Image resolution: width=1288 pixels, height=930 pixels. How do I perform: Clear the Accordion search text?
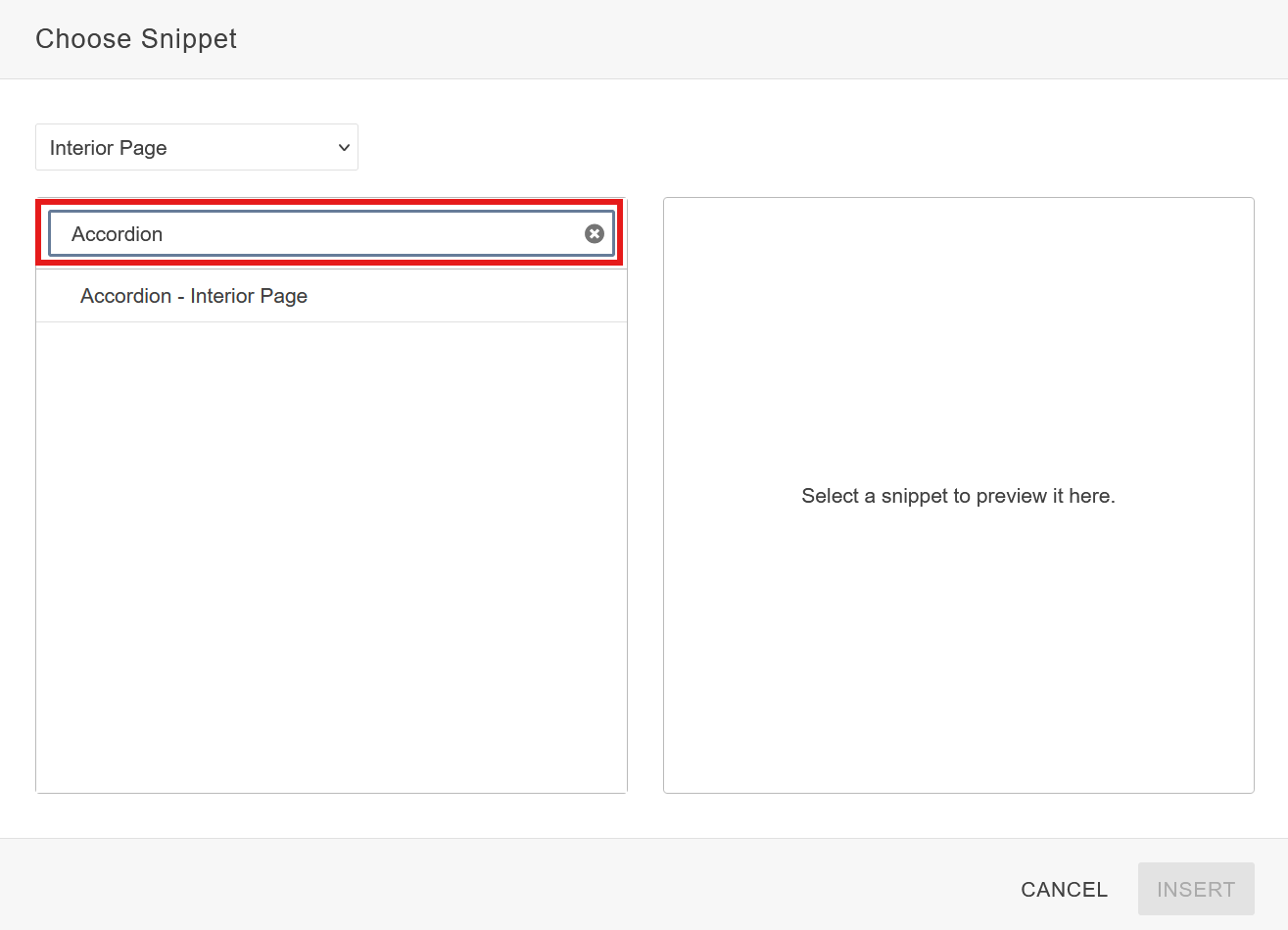tap(594, 233)
